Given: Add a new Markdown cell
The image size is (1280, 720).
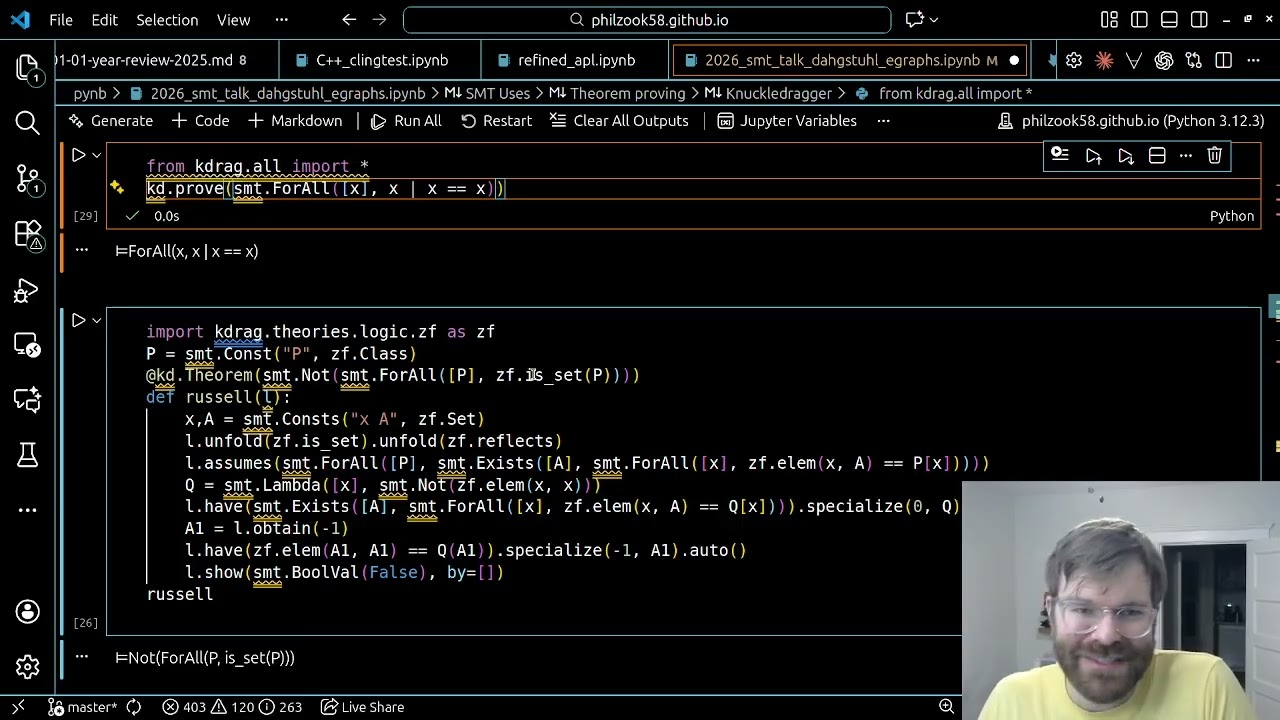Looking at the screenshot, I should [x=294, y=120].
